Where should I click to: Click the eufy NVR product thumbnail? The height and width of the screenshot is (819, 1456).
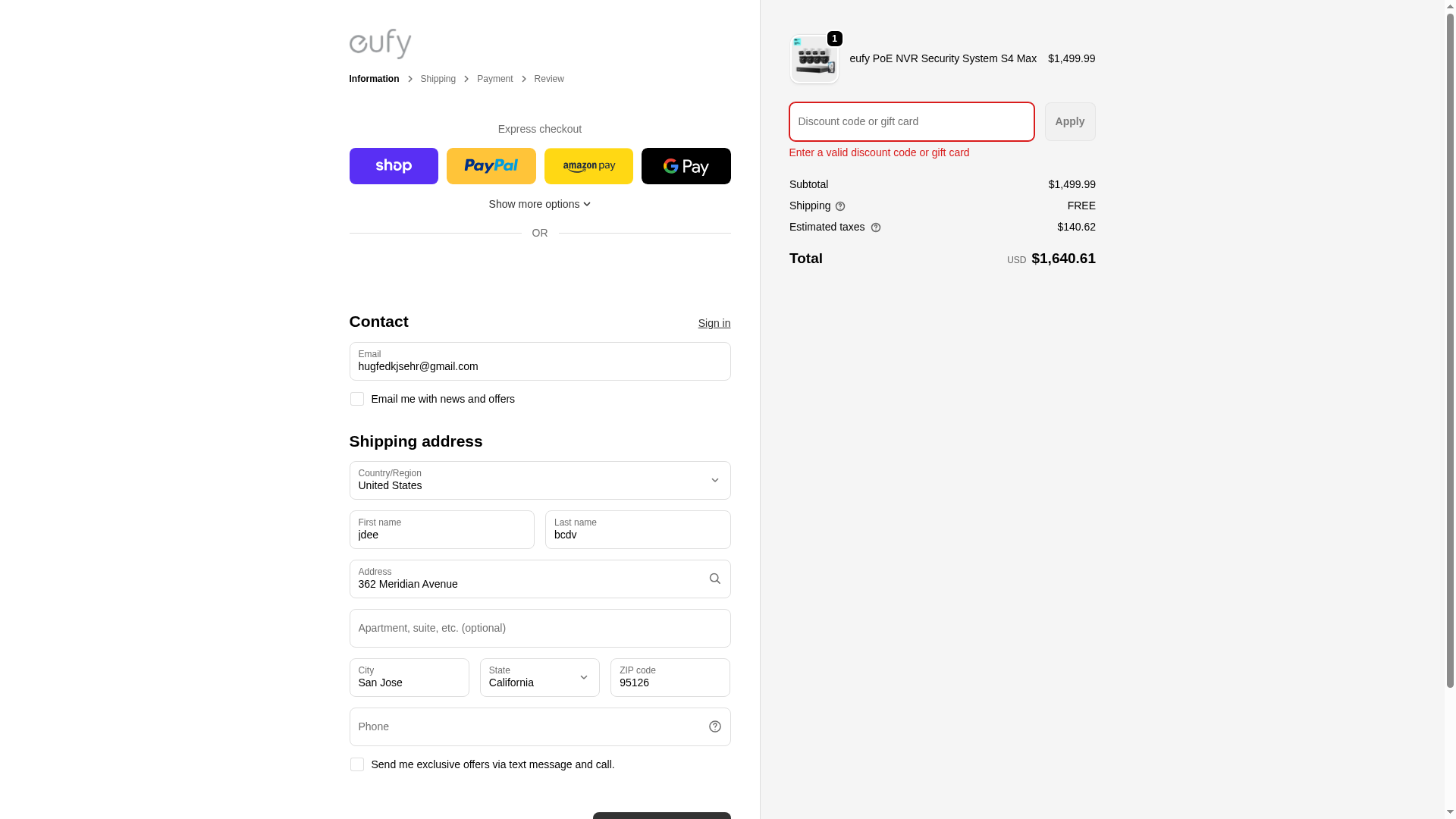[814, 59]
